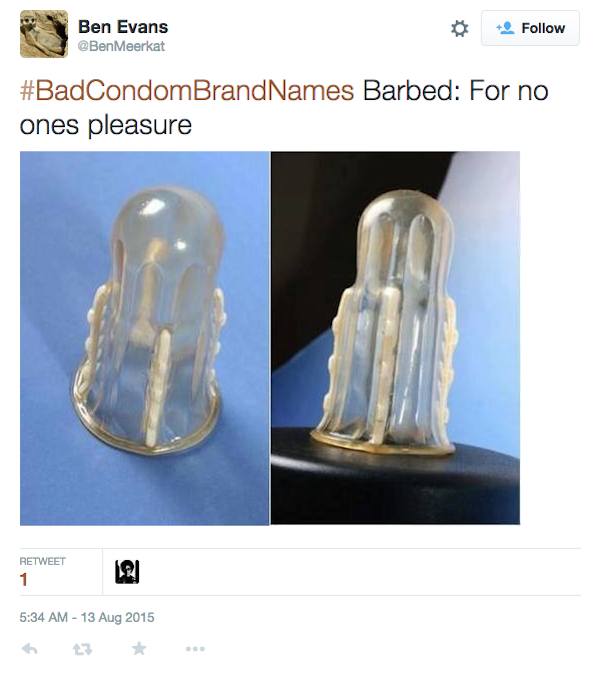This screenshot has height=673, width=600.
Task: Open the more options ellipsis icon
Action: pos(195,649)
